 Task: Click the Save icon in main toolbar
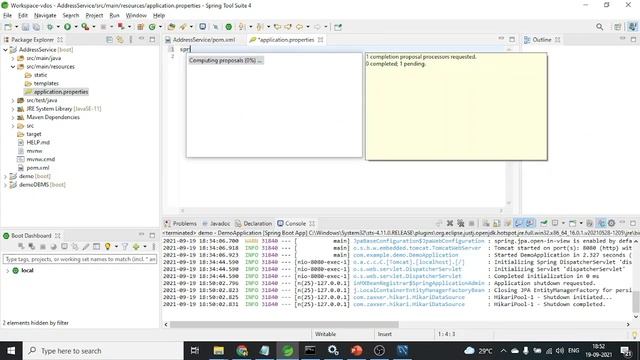pyautogui.click(x=25, y=27)
